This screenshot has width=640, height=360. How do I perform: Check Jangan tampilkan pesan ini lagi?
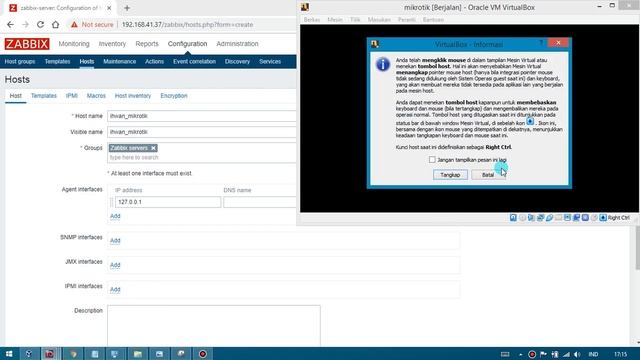click(x=432, y=160)
